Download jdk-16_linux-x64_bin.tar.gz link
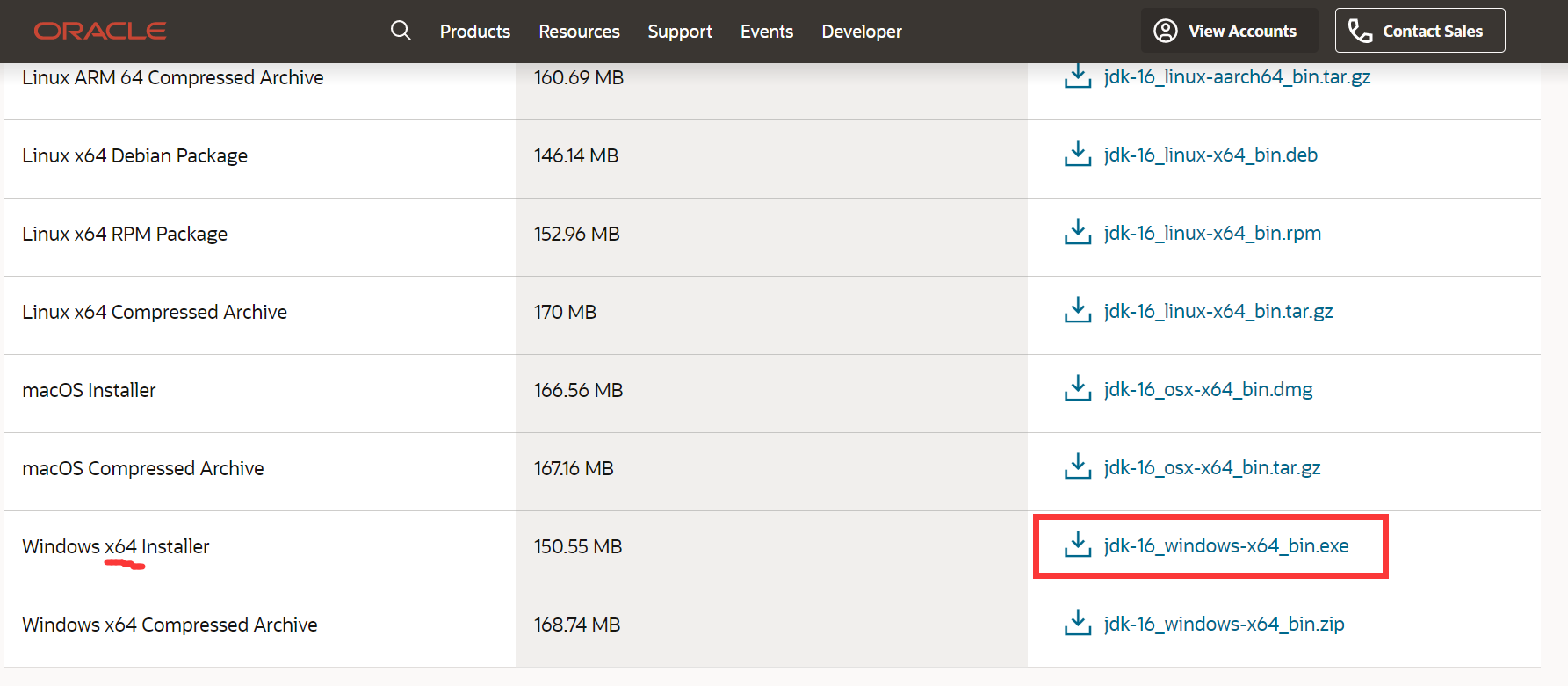Image resolution: width=1568 pixels, height=686 pixels. tap(1218, 311)
